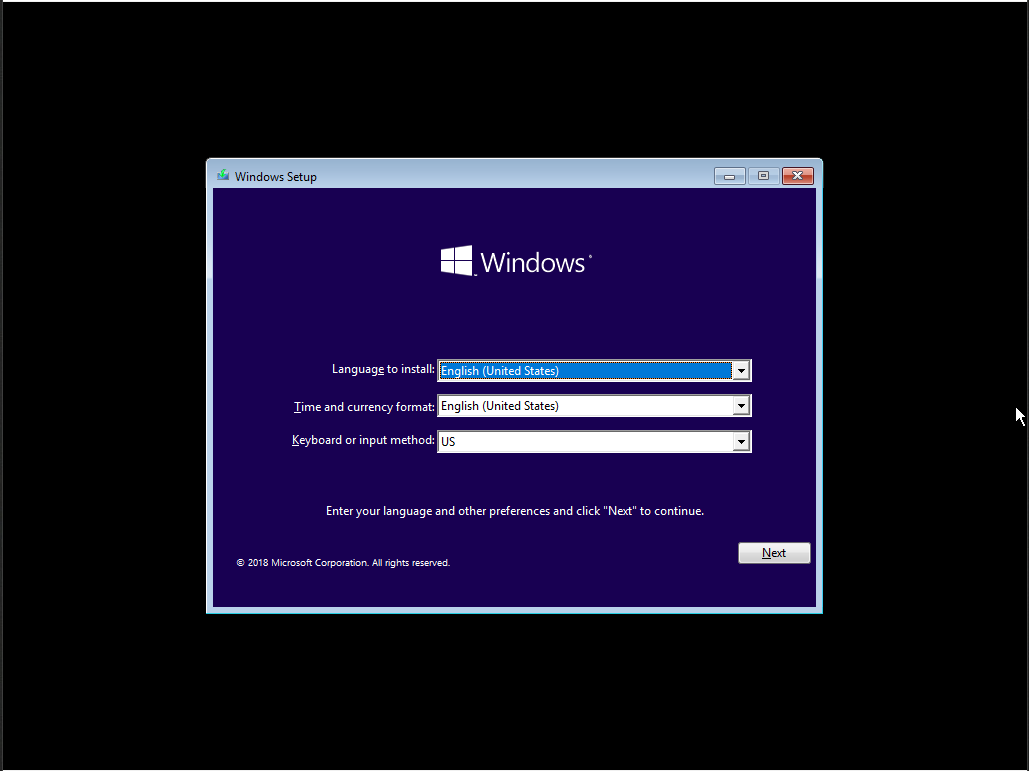Close the Windows Setup window
Screen dimensions: 1029x771
click(x=797, y=176)
